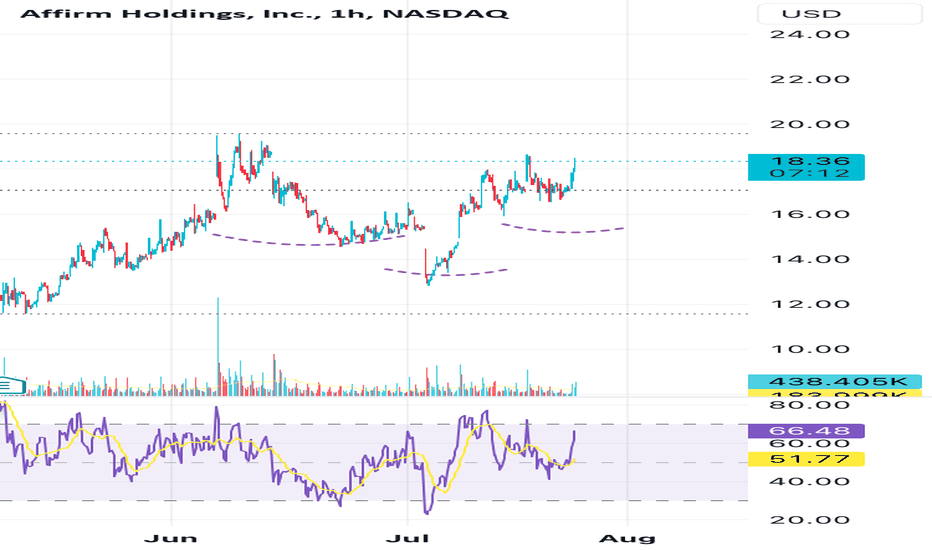Viewport: 932px width, 550px height.
Task: Click the 14.00 price axis label
Action: click(x=810, y=260)
